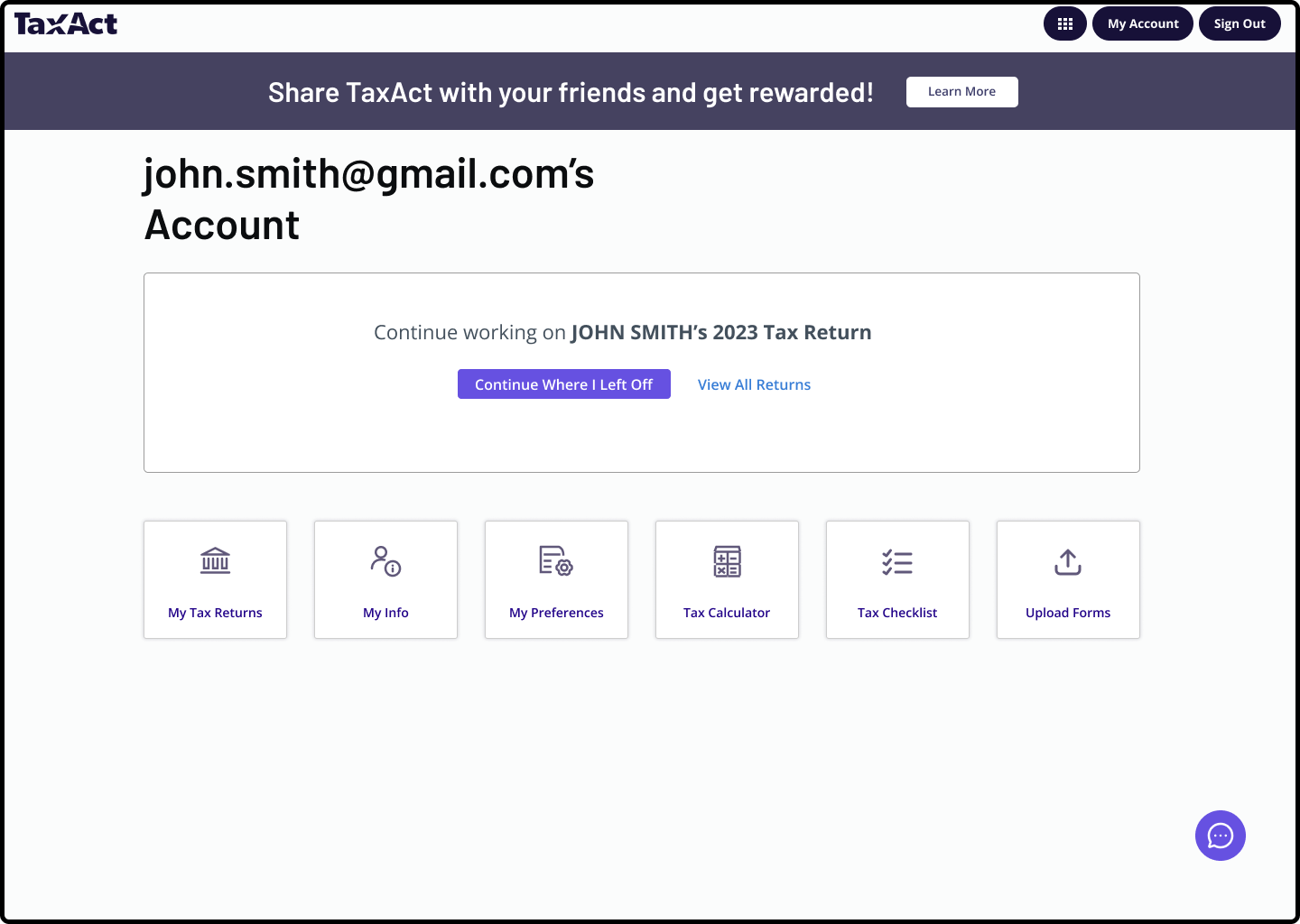The width and height of the screenshot is (1300, 924).
Task: Click Learn More in the banner
Action: (961, 92)
